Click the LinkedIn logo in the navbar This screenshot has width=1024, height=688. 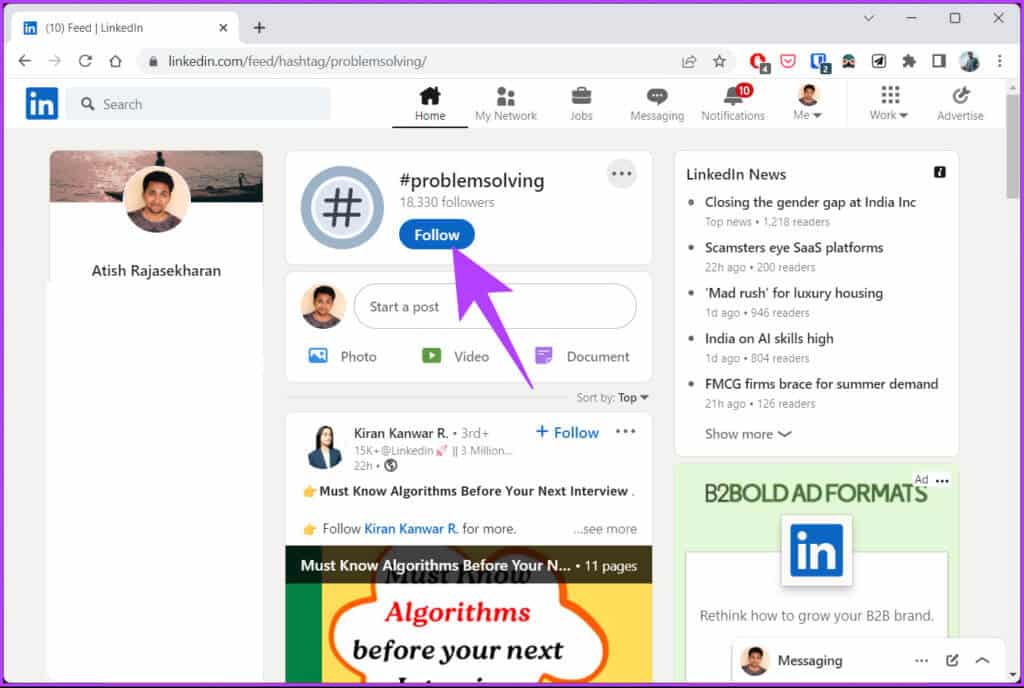[42, 104]
